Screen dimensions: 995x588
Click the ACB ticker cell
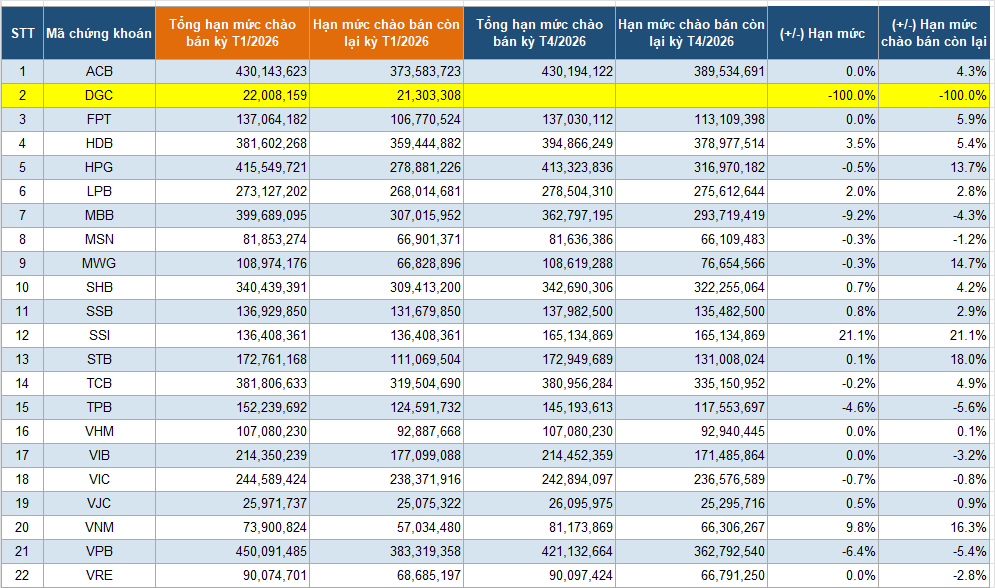99,71
